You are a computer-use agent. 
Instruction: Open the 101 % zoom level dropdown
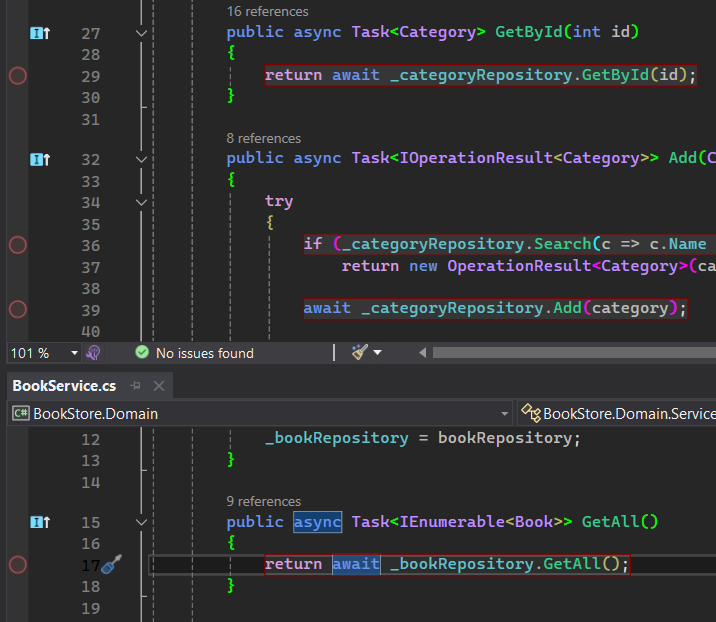tap(74, 353)
